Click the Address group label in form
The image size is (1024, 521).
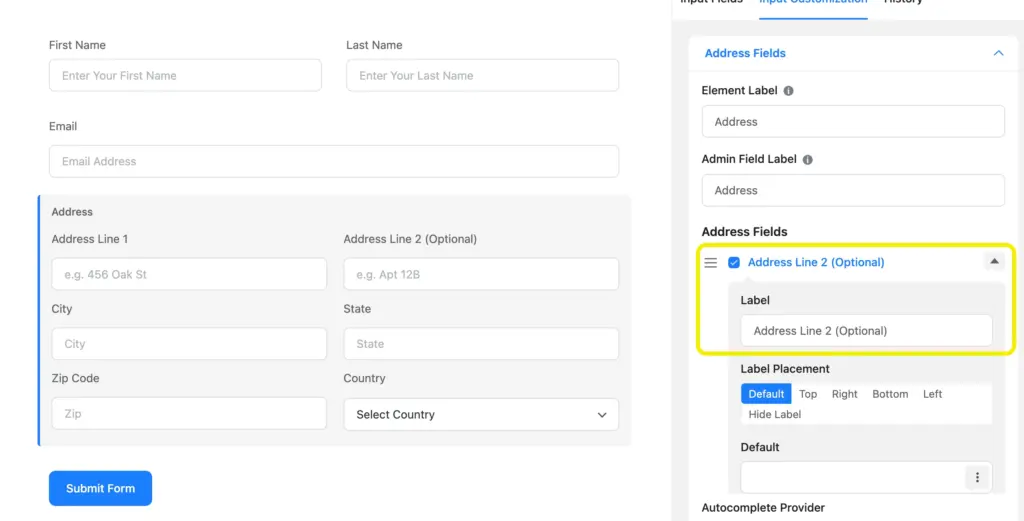[x=72, y=212]
